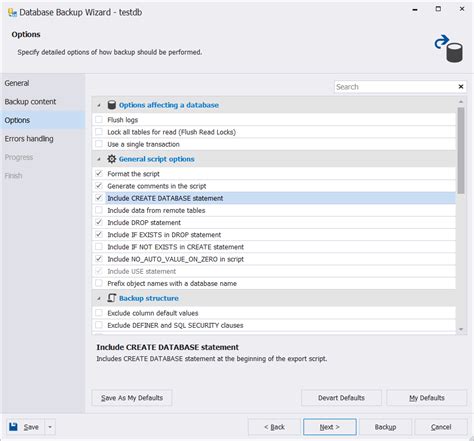This screenshot has height=441, width=474.
Task: Restore Devart Defaults
Action: [341, 398]
